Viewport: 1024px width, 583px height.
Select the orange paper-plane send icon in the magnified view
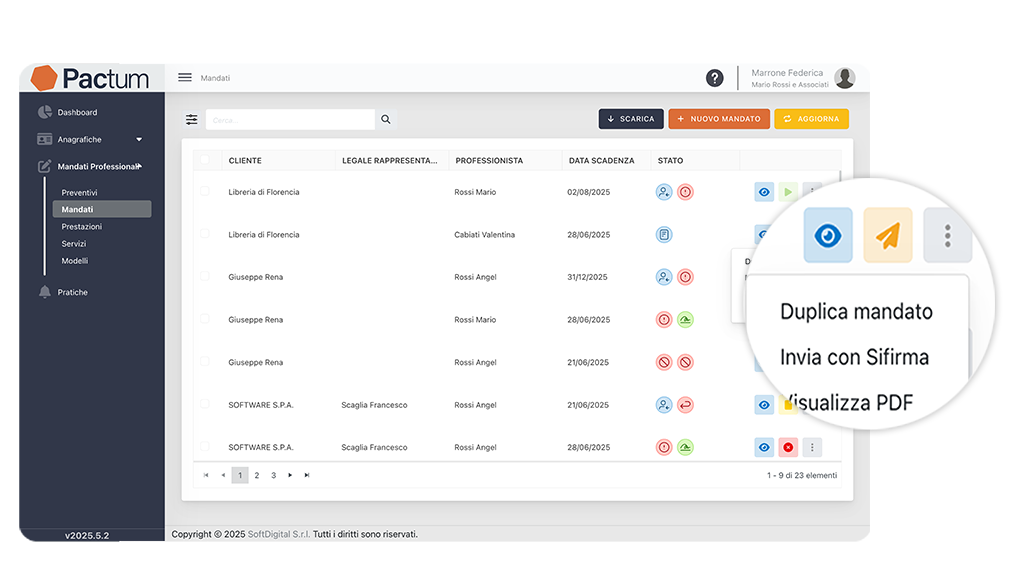[887, 235]
